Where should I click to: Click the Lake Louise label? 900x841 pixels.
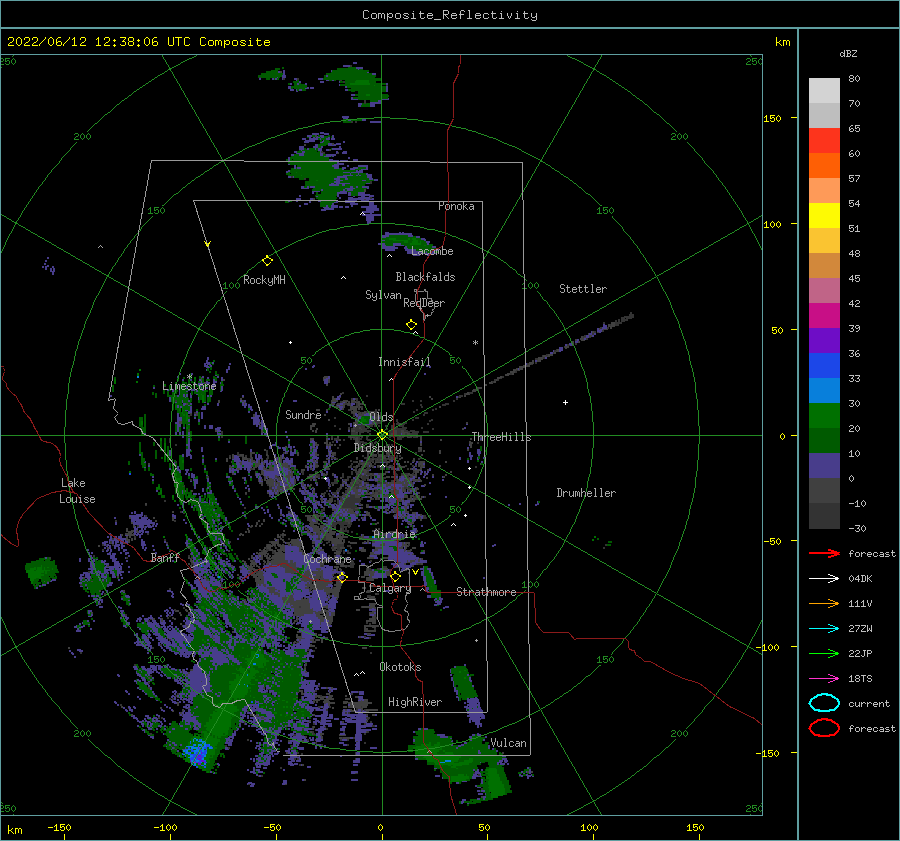(77, 491)
